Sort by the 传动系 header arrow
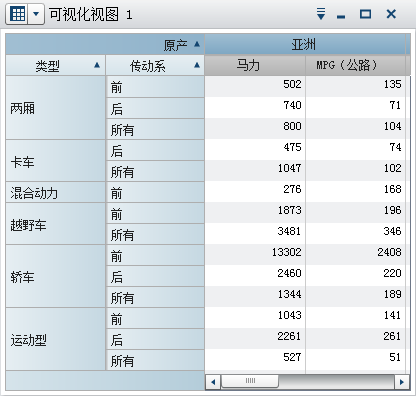416x396 pixels. pos(197,65)
